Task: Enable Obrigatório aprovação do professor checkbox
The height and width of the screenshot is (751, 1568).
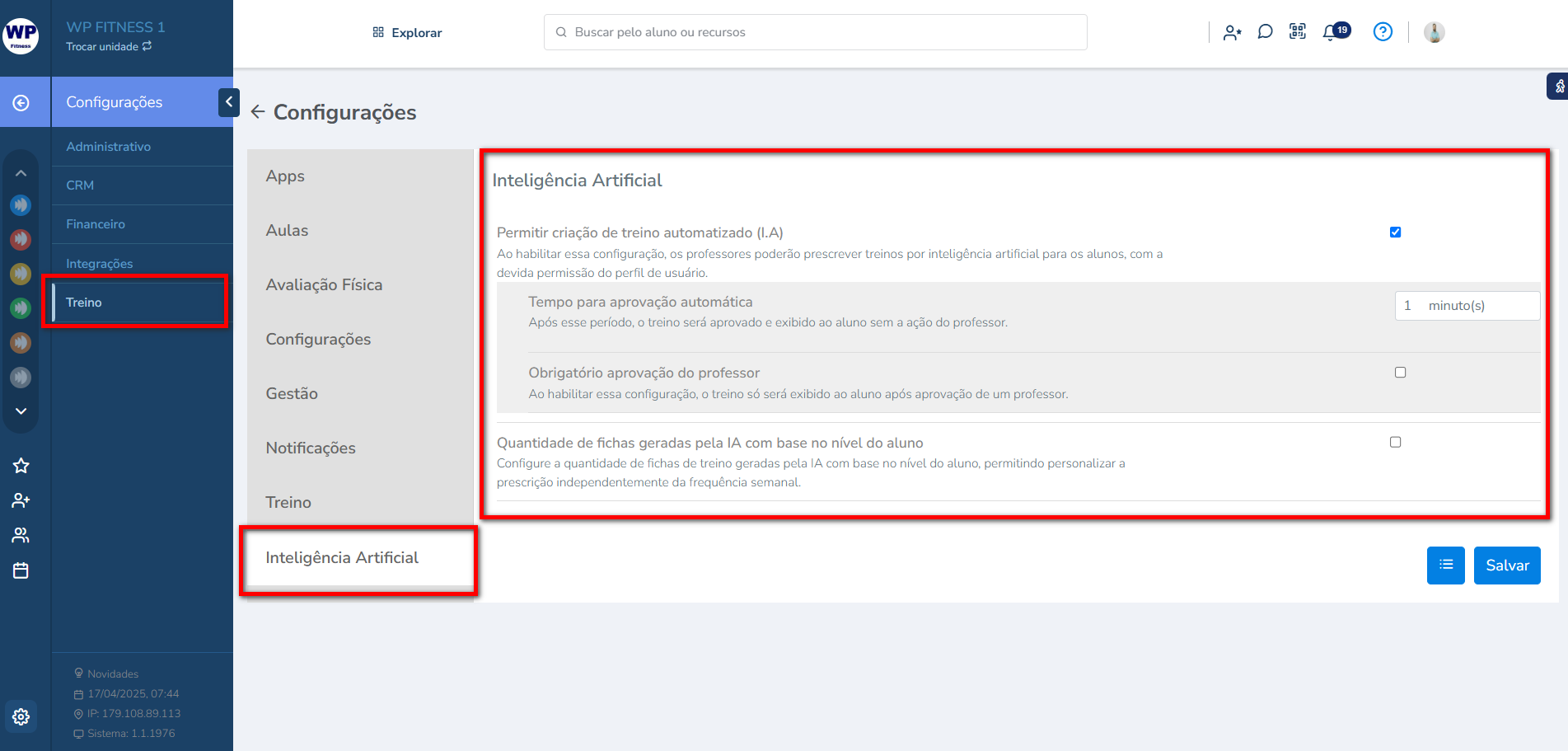Action: coord(1400,373)
